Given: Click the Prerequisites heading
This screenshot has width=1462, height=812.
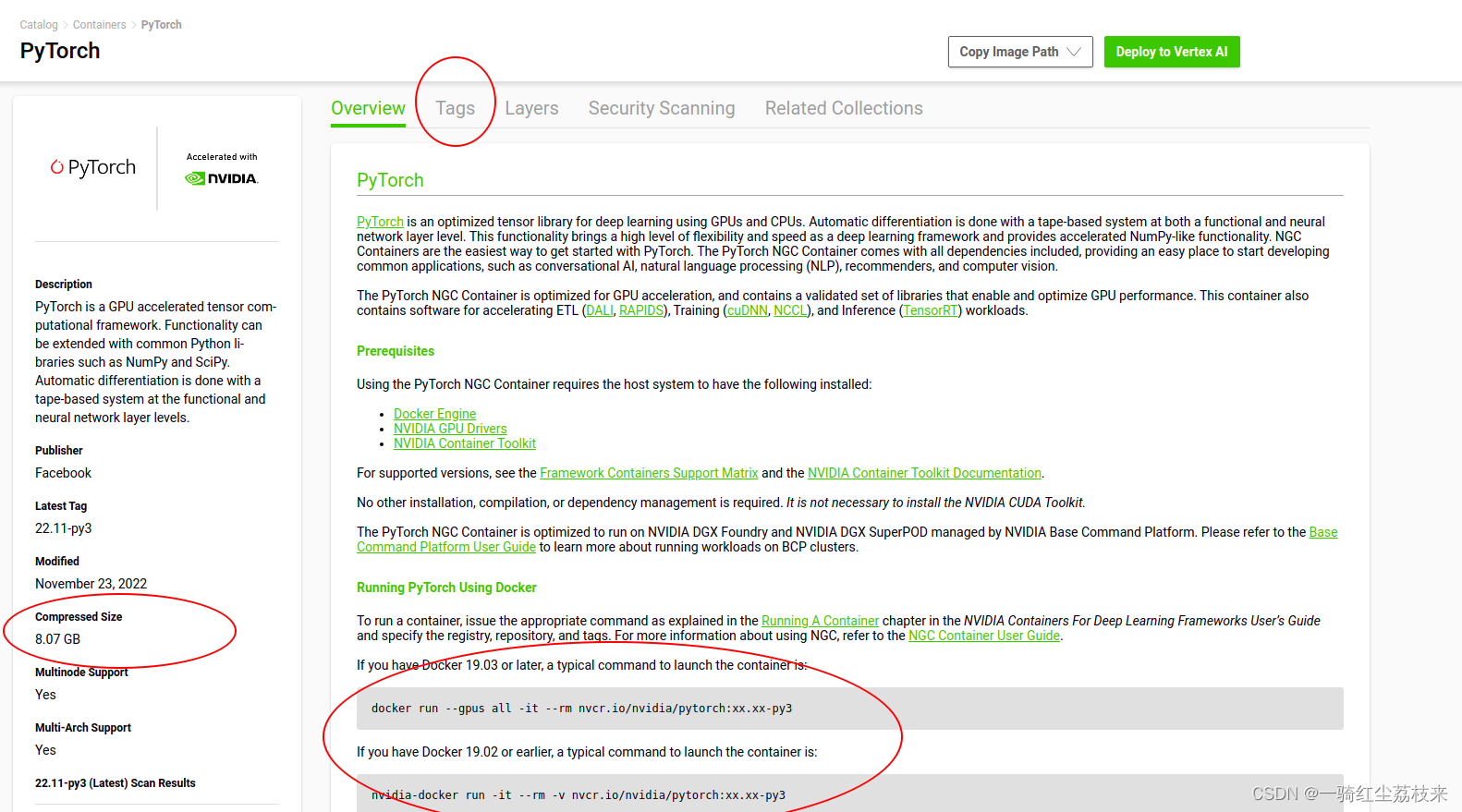Looking at the screenshot, I should tap(396, 351).
